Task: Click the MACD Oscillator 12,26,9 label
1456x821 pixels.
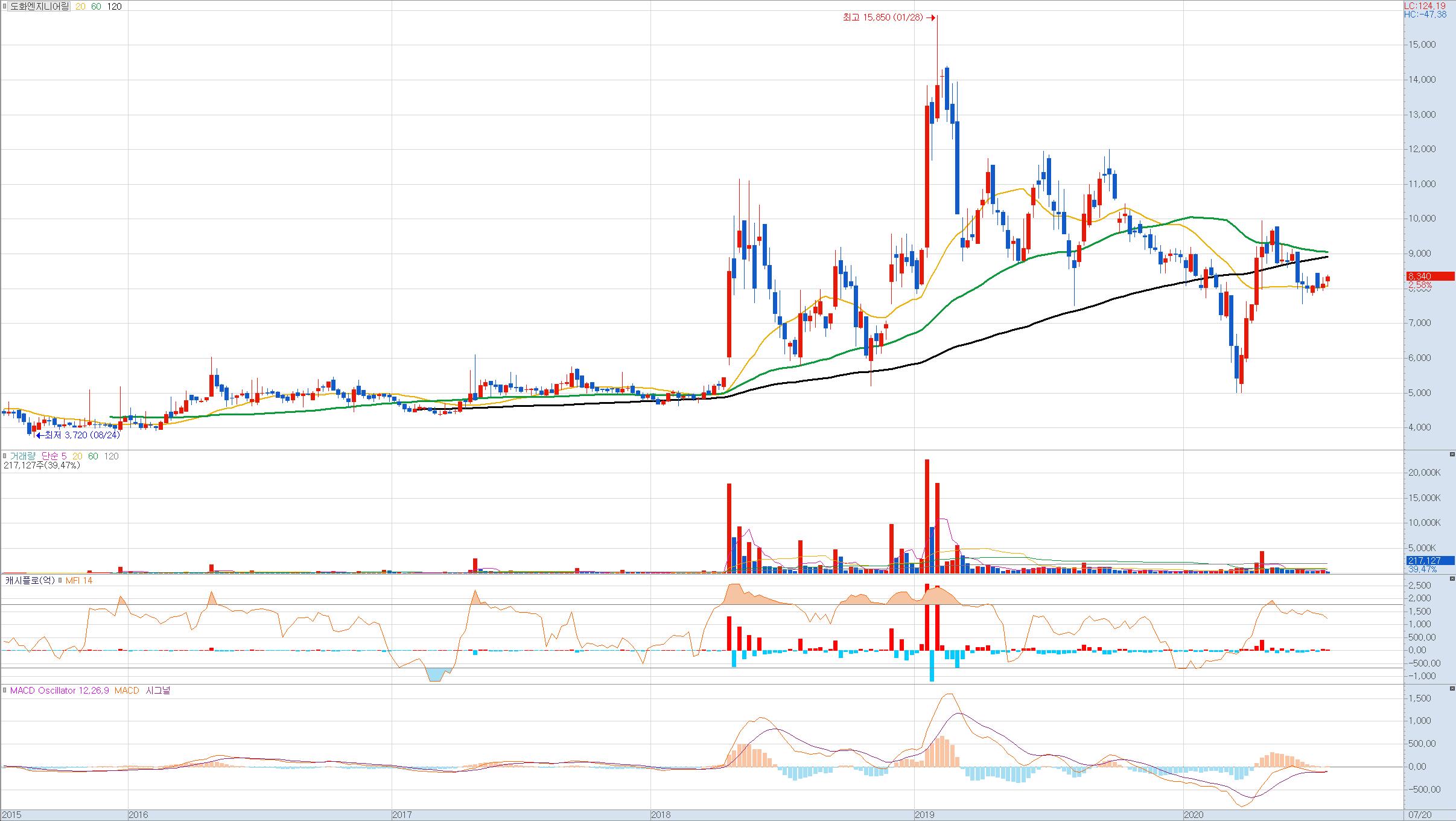Action: tap(59, 691)
